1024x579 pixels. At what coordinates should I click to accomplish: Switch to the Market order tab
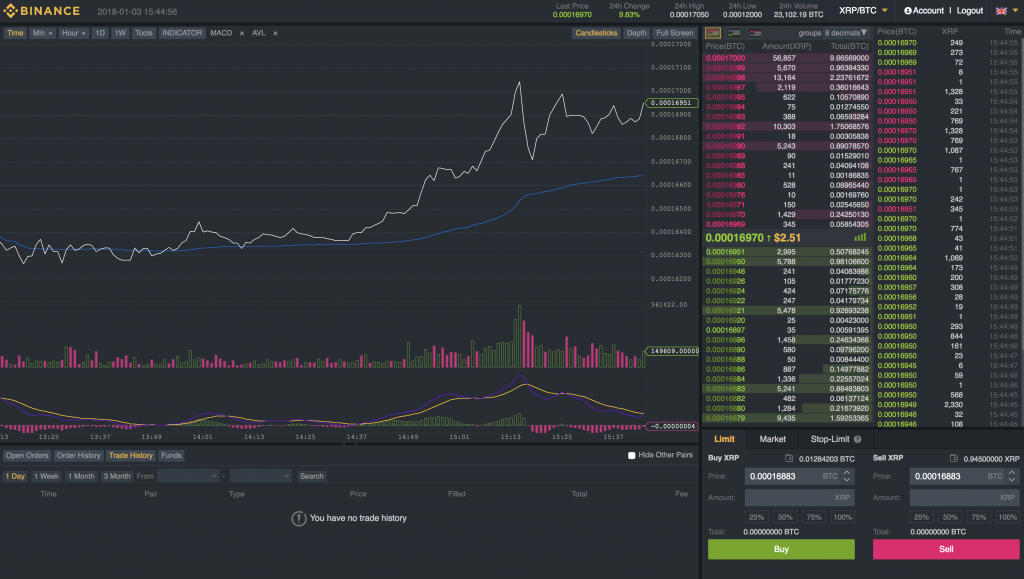(772, 438)
